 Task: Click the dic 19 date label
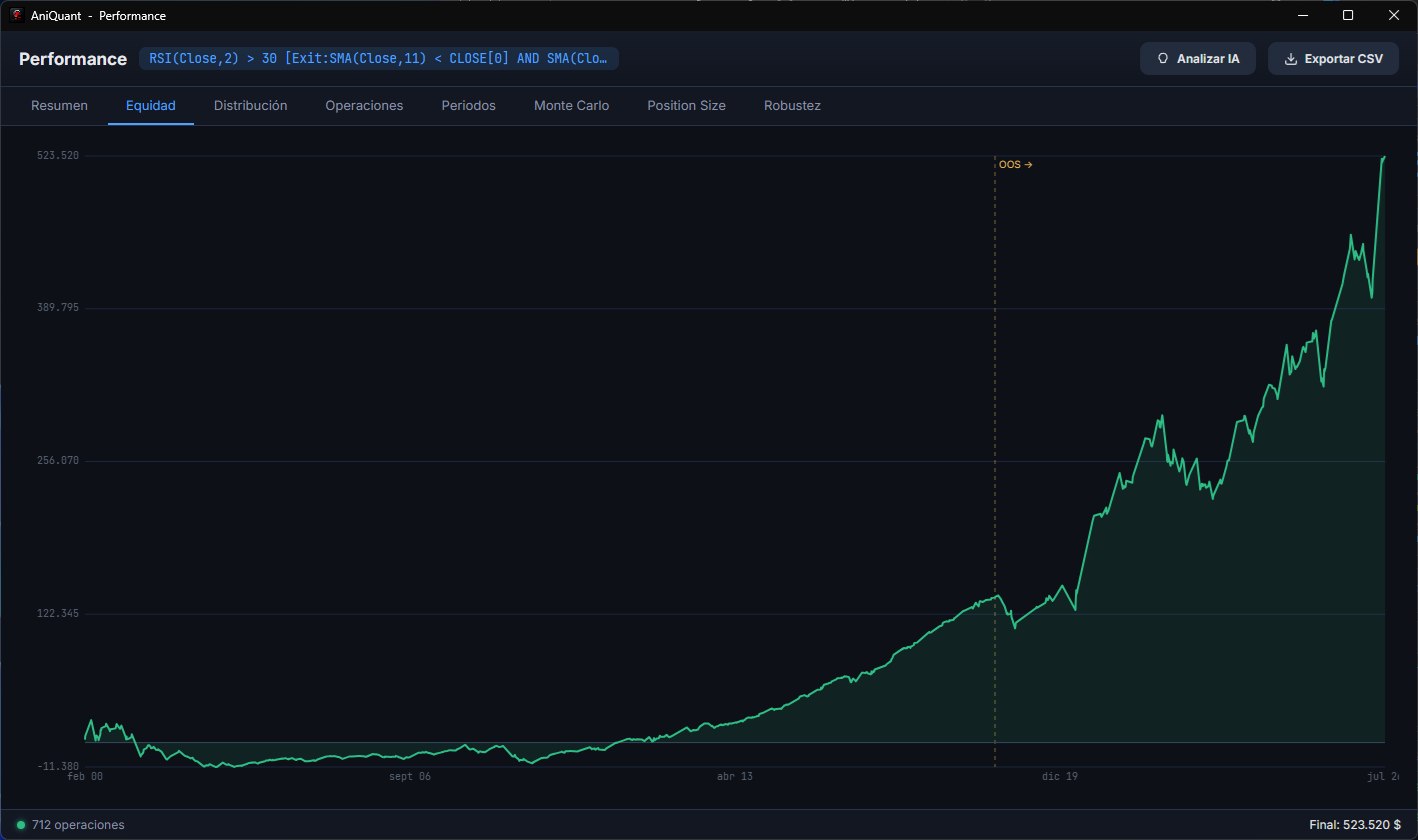(1060, 776)
